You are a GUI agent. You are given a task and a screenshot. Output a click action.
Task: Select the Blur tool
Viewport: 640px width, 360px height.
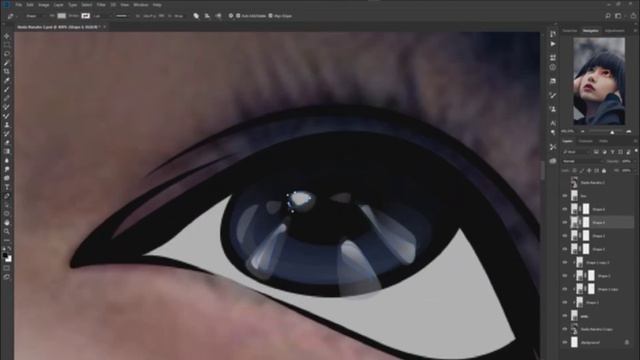pyautogui.click(x=7, y=160)
